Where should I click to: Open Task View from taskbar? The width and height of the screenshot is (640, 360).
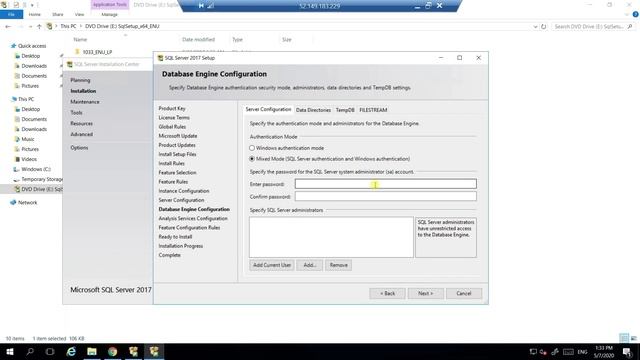[x=50, y=351]
